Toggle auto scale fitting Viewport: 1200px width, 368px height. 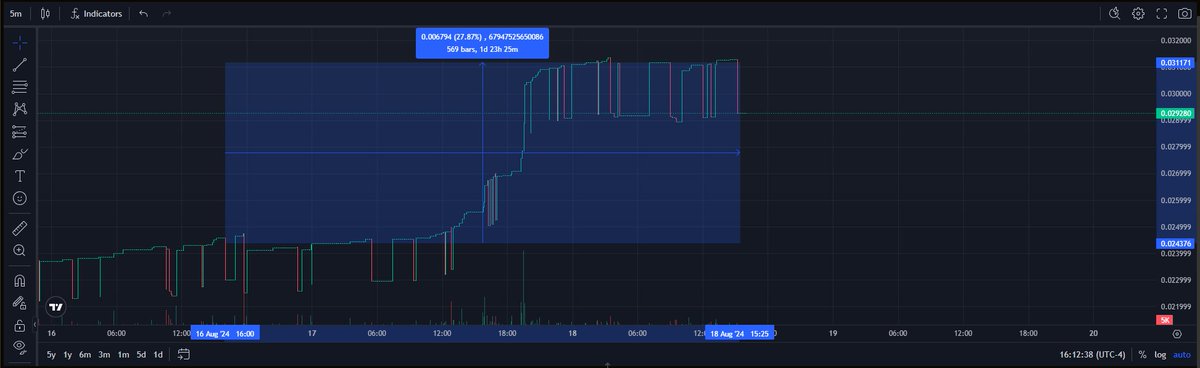(x=1181, y=354)
